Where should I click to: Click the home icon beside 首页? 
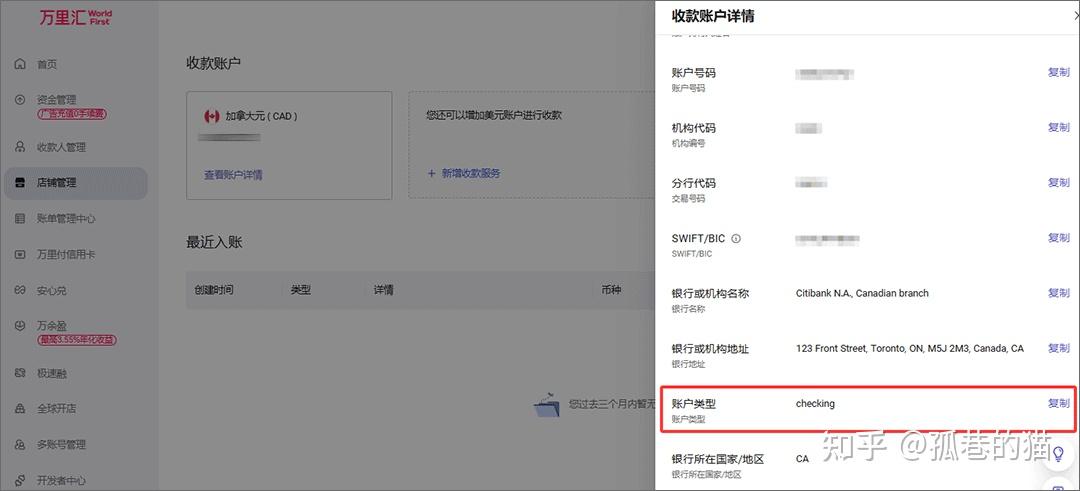pos(20,64)
